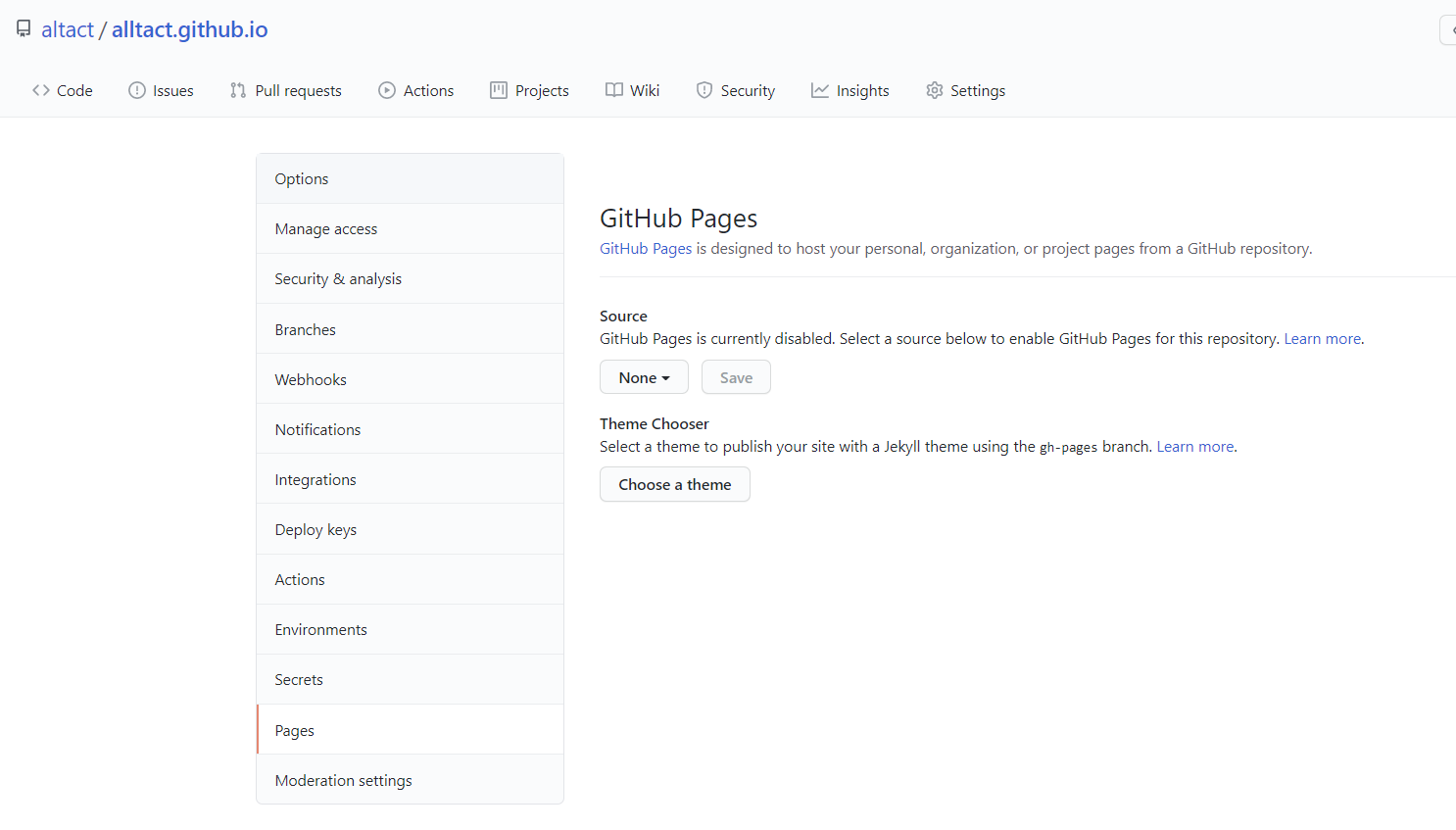Viewport: 1456px width, 830px height.
Task: Go to Environments settings
Action: 410,629
